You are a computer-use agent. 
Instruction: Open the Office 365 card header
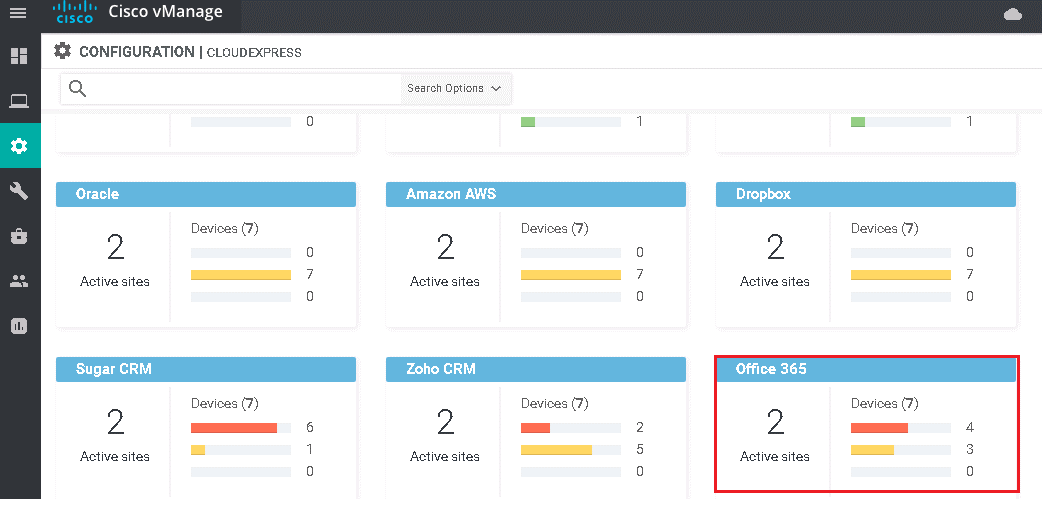866,369
